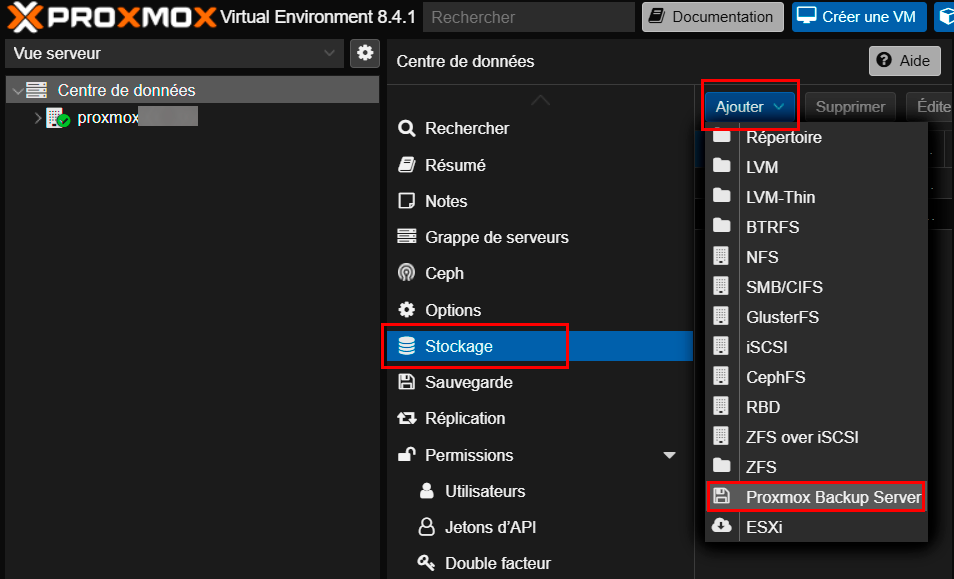Click the Double facteur key icon
954x579 pixels.
(427, 563)
